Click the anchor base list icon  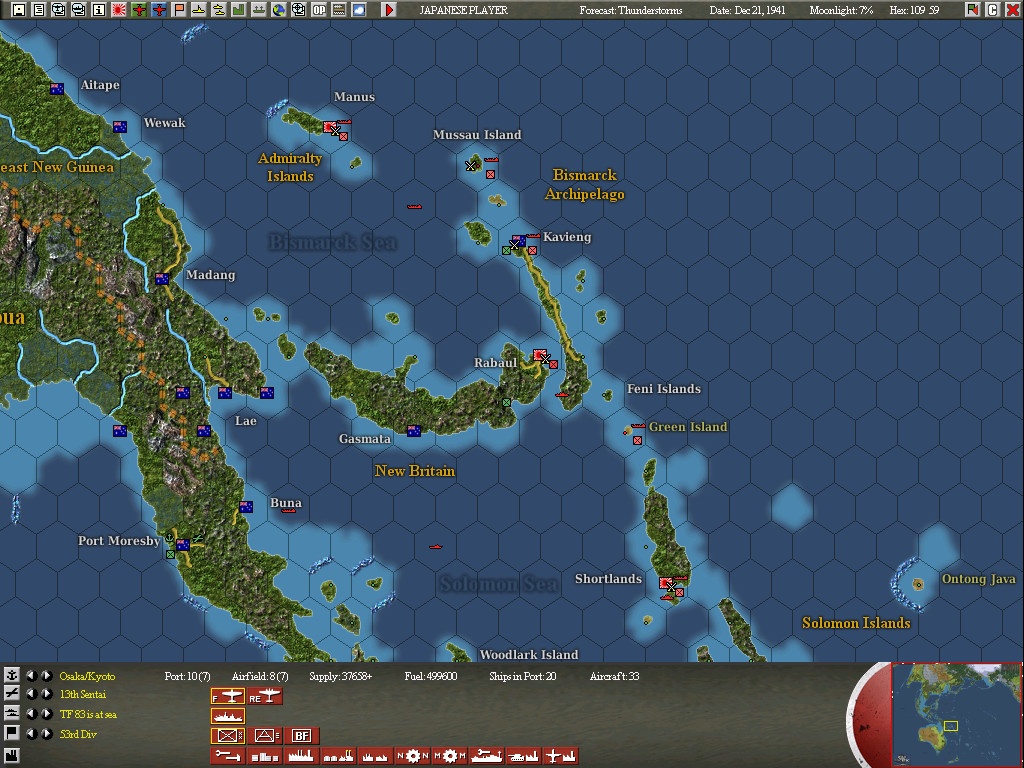click(x=12, y=675)
